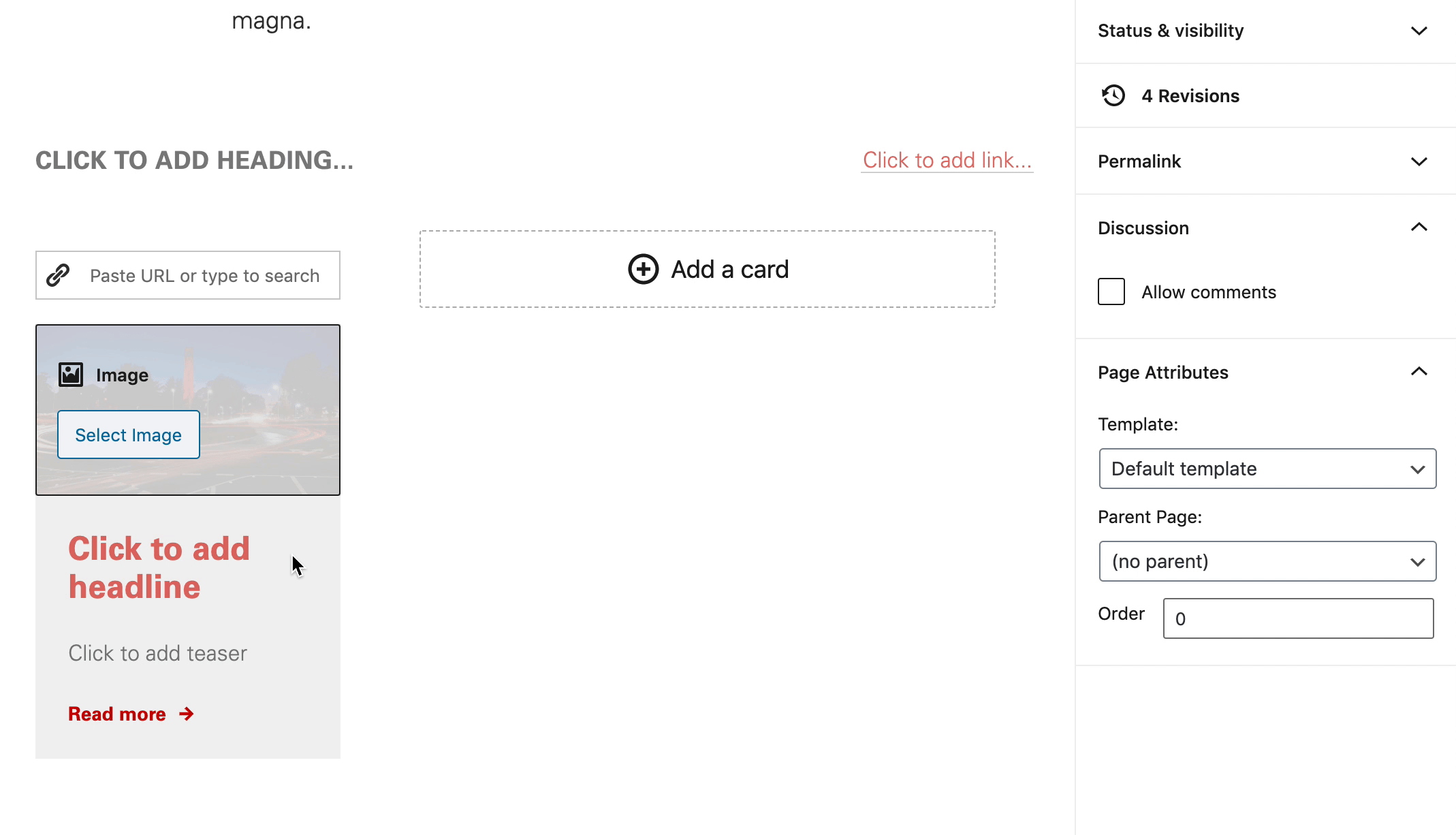Viewport: 1456px width, 835px height.
Task: Click the Read more arrow icon
Action: click(x=187, y=713)
